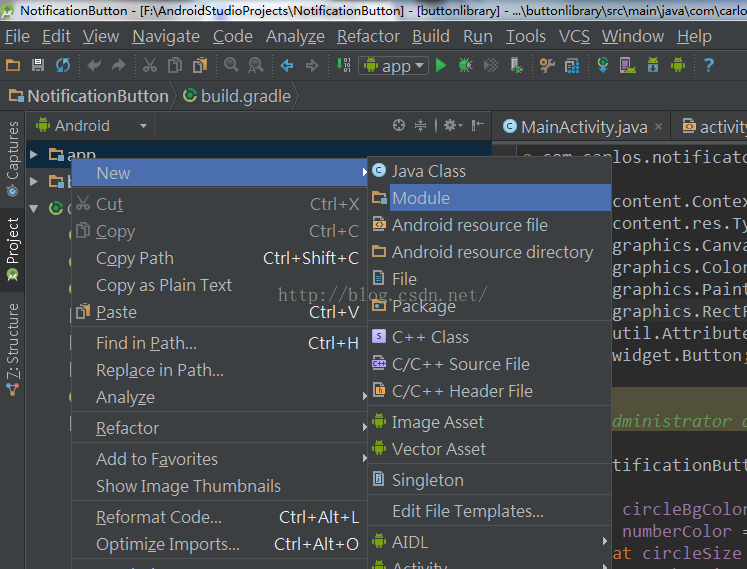Choose Vector Asset entry
Viewport: 747px width, 569px height.
tap(489, 449)
